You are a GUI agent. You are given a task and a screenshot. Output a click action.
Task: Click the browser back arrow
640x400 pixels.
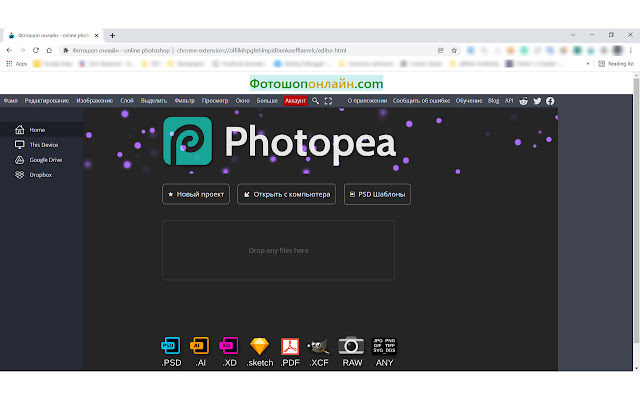click(x=9, y=50)
